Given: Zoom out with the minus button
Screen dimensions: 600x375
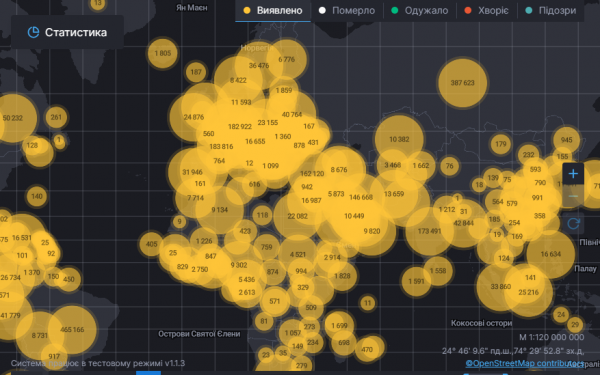Looking at the screenshot, I should coord(573,196).
